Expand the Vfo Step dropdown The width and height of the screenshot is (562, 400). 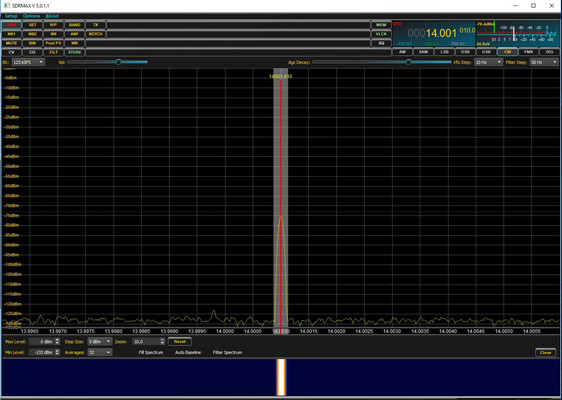(488, 62)
